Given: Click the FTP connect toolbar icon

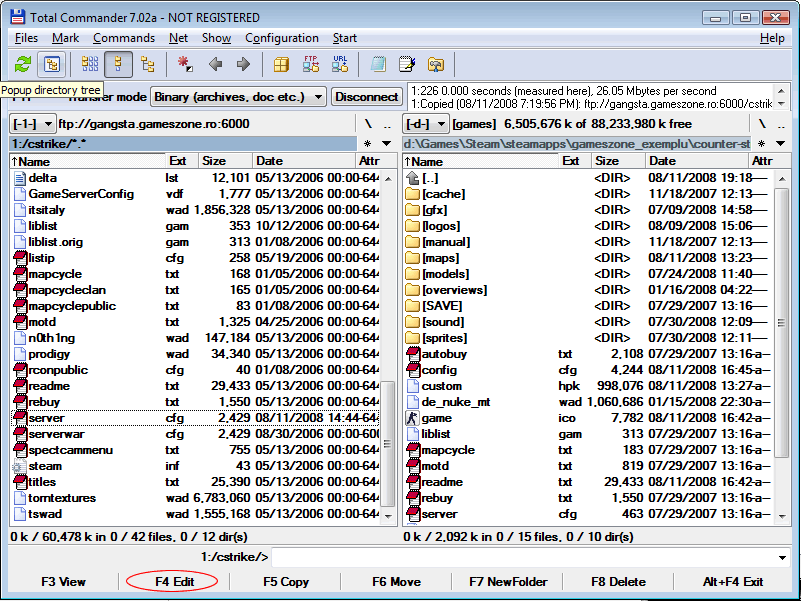Looking at the screenshot, I should [311, 64].
